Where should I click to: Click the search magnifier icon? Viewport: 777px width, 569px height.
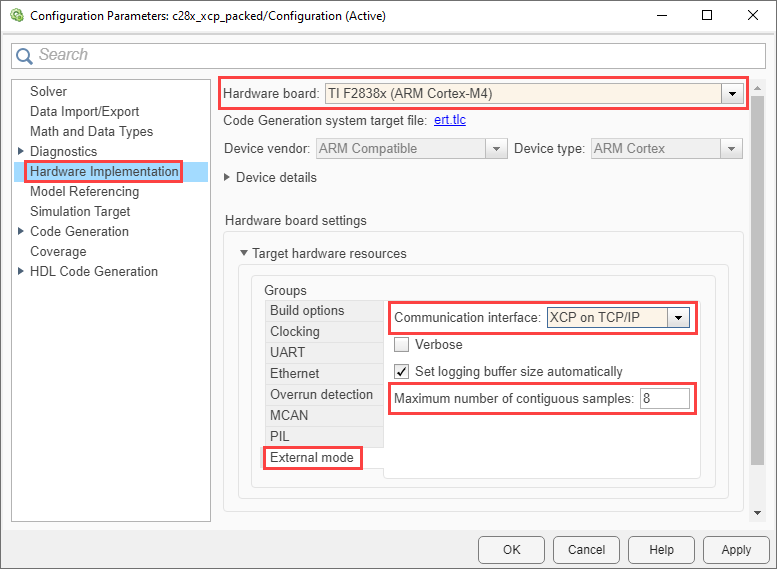pos(24,55)
